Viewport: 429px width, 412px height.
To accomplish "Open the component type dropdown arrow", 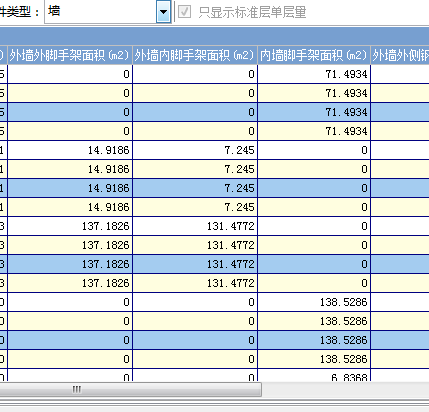I will pyautogui.click(x=163, y=12).
